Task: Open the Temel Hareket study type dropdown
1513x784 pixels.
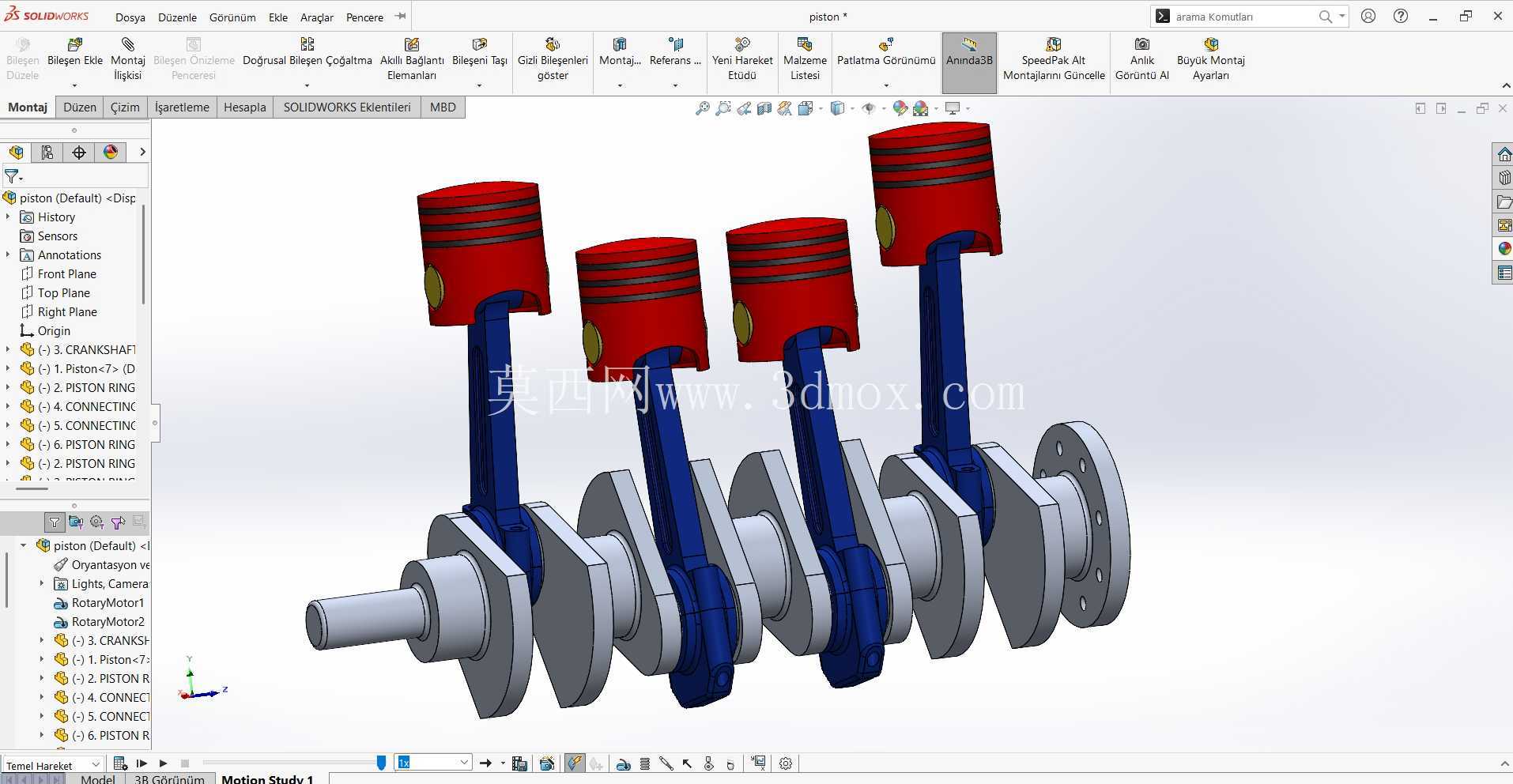Action: tap(53, 764)
